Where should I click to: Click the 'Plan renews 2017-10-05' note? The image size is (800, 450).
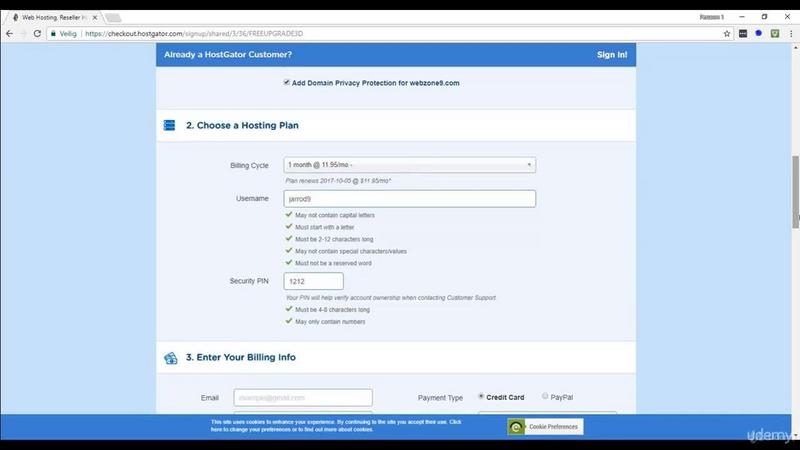[x=338, y=181]
